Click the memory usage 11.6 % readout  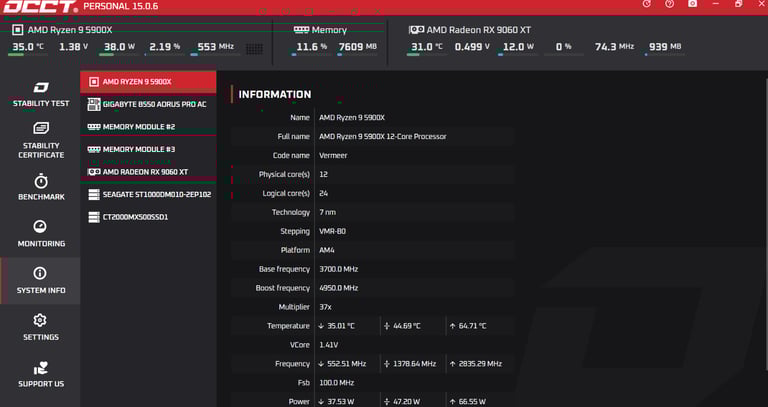coord(312,47)
